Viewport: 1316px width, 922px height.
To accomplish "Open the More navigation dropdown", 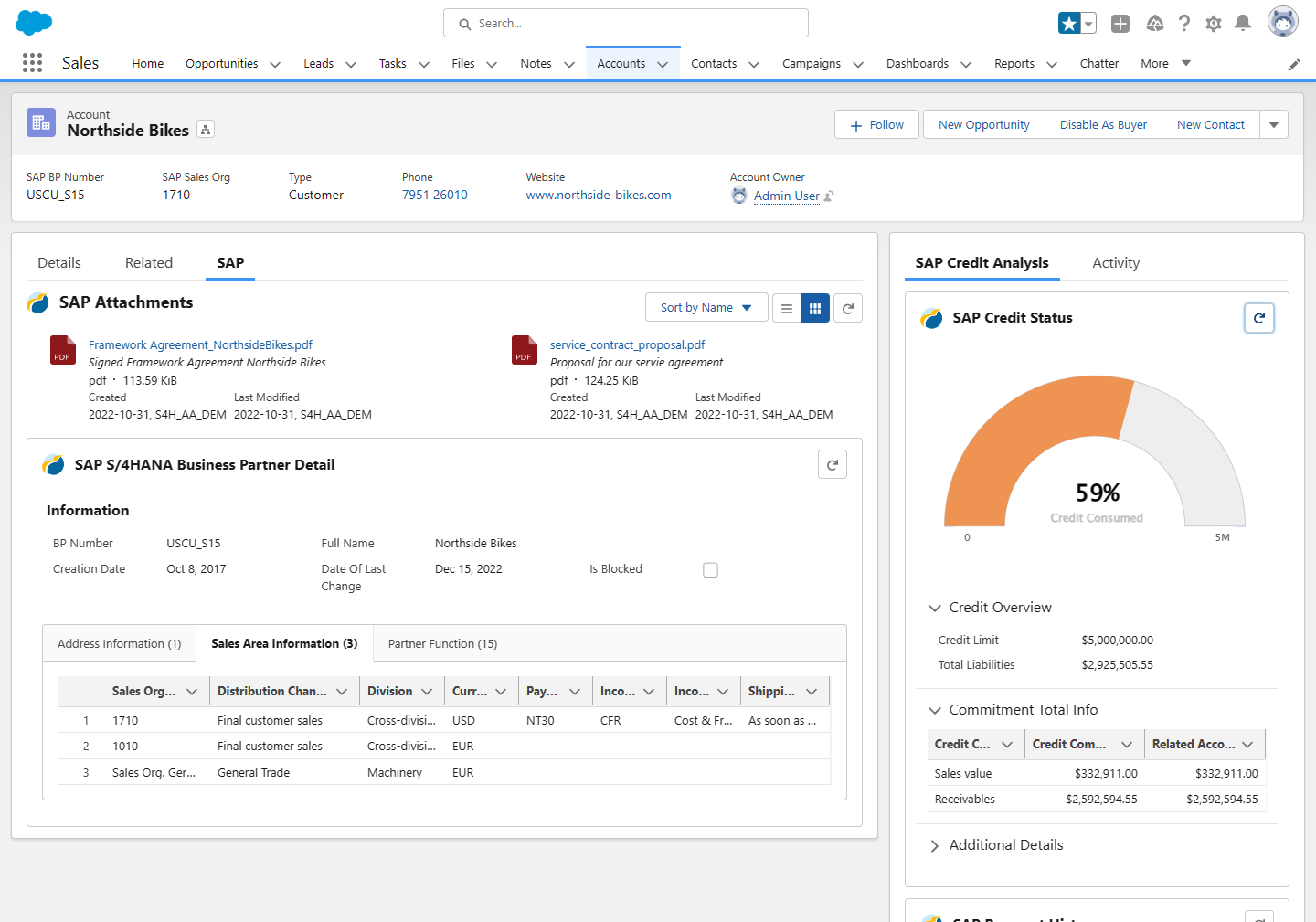I will [1165, 63].
